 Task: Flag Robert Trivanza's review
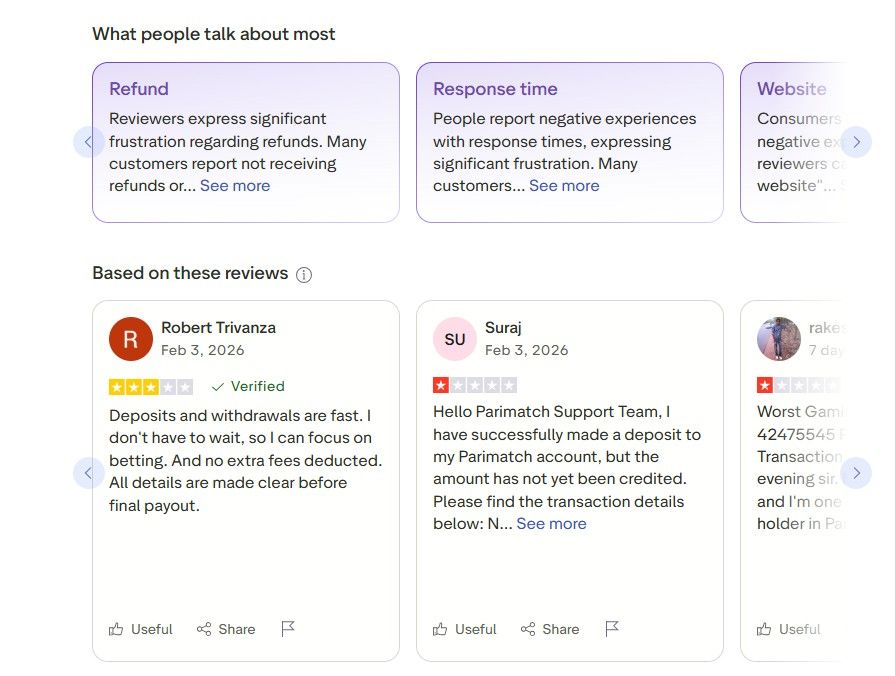pyautogui.click(x=288, y=627)
